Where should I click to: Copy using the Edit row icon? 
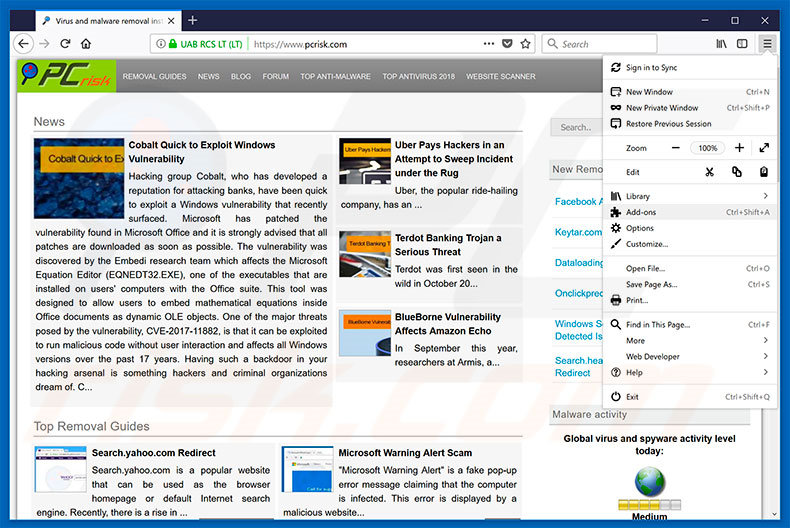pyautogui.click(x=736, y=172)
